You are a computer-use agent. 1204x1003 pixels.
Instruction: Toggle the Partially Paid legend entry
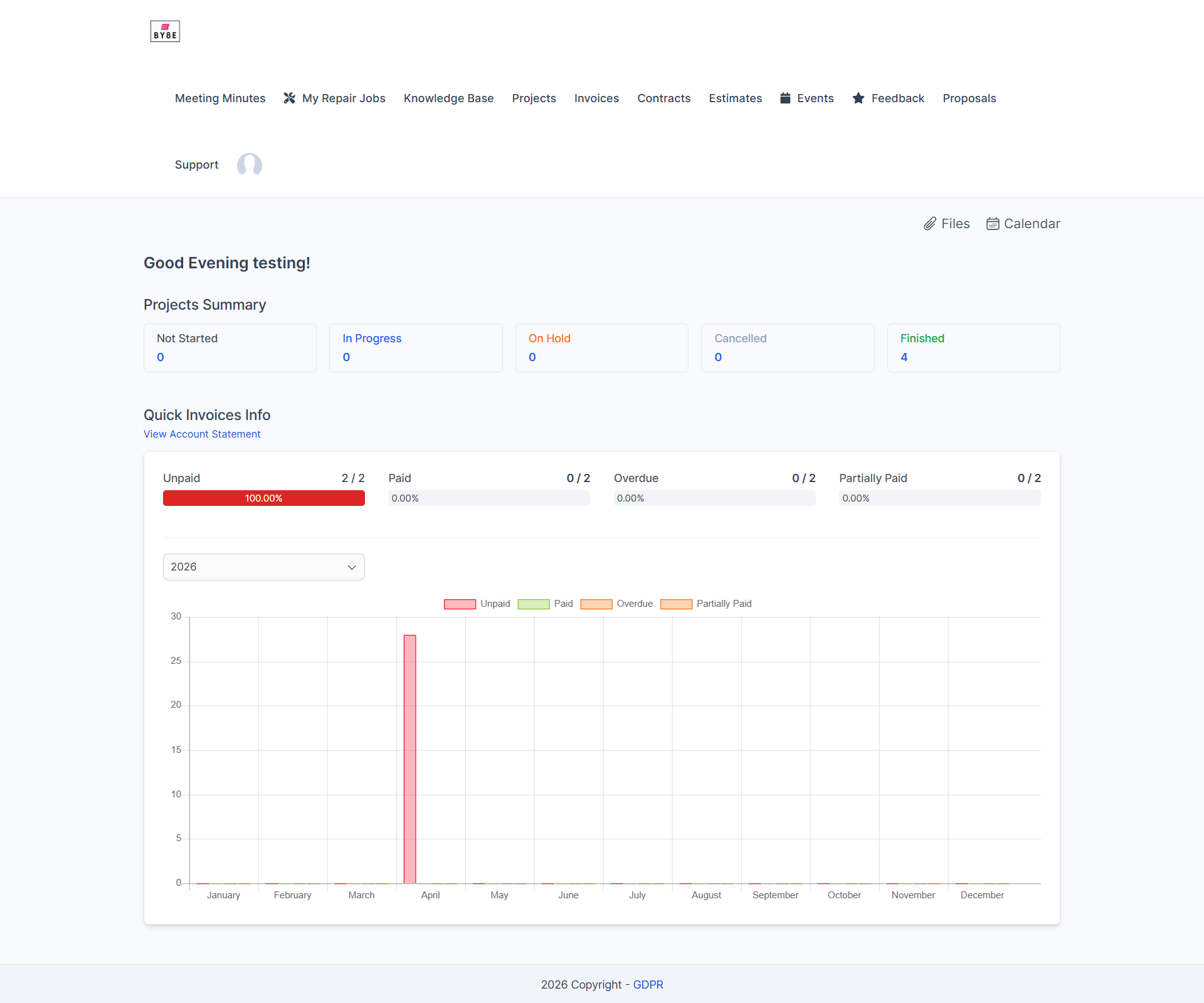(677, 604)
